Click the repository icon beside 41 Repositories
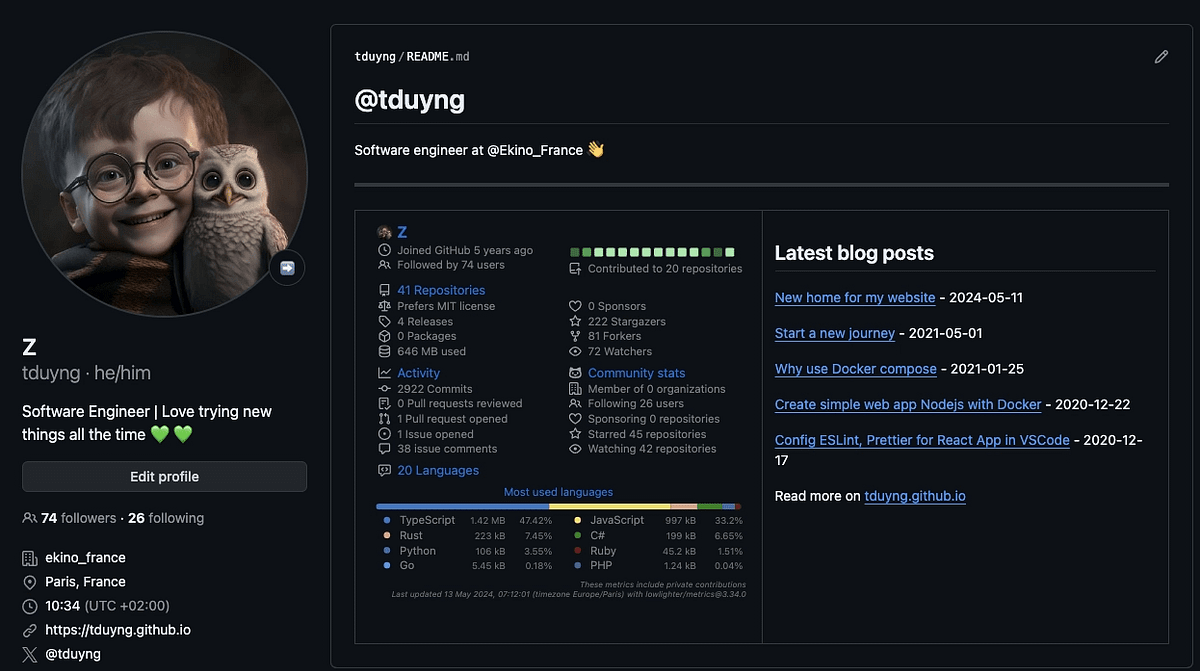The image size is (1200, 671). pyautogui.click(x=385, y=290)
